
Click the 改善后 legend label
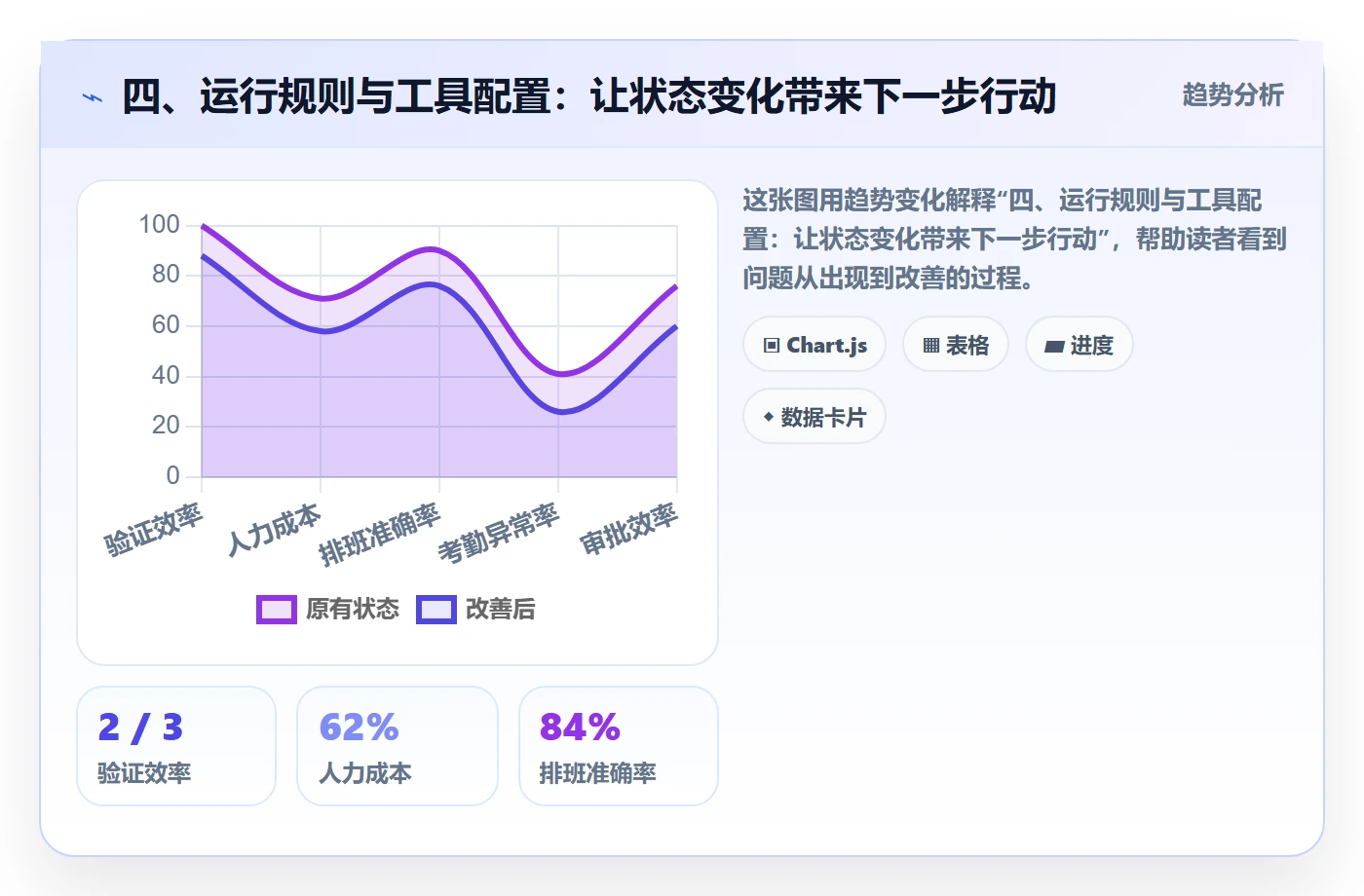point(501,610)
